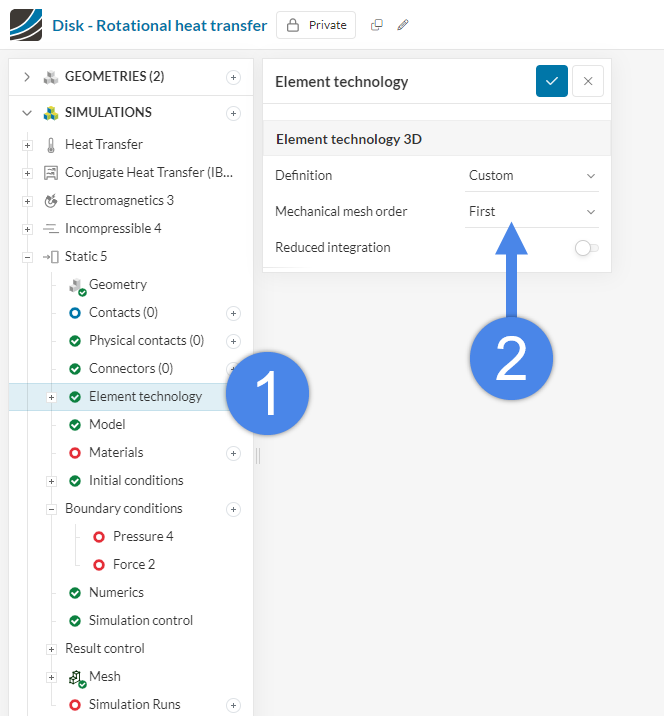The height and width of the screenshot is (716, 664).
Task: Open the Numerics settings
Action: [x=116, y=592]
